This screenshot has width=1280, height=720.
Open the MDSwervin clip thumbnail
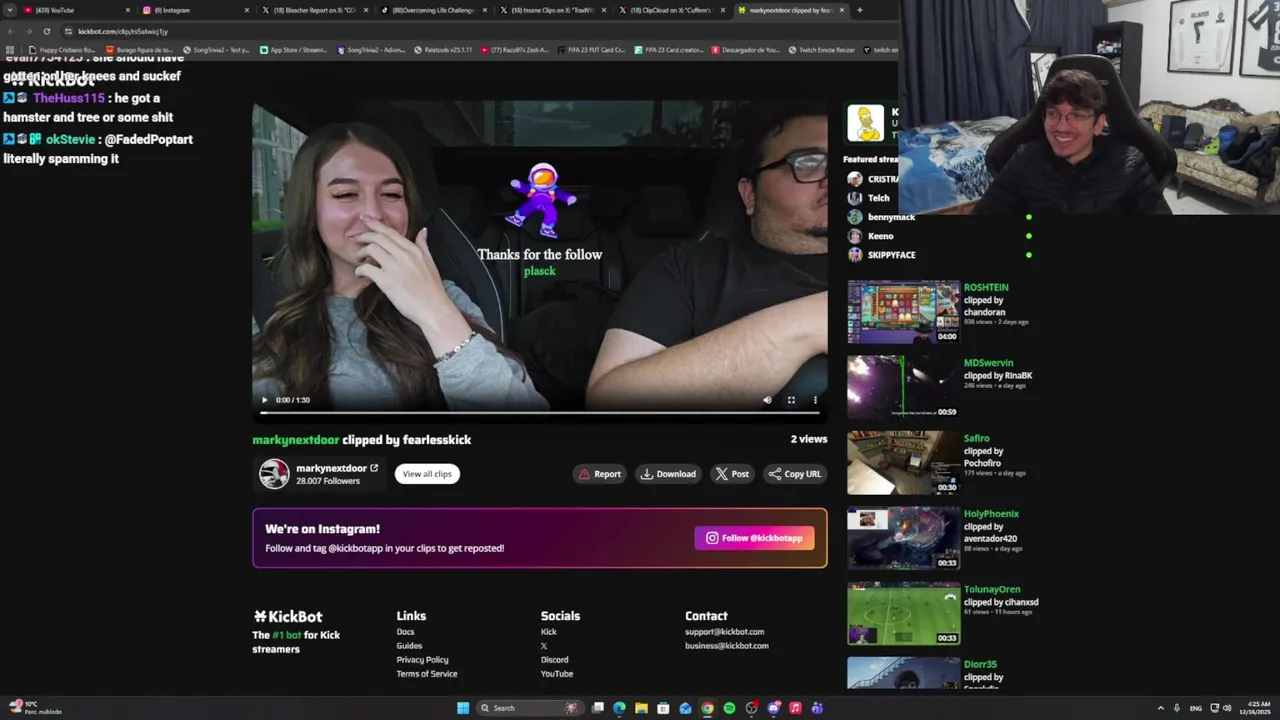[x=903, y=387]
